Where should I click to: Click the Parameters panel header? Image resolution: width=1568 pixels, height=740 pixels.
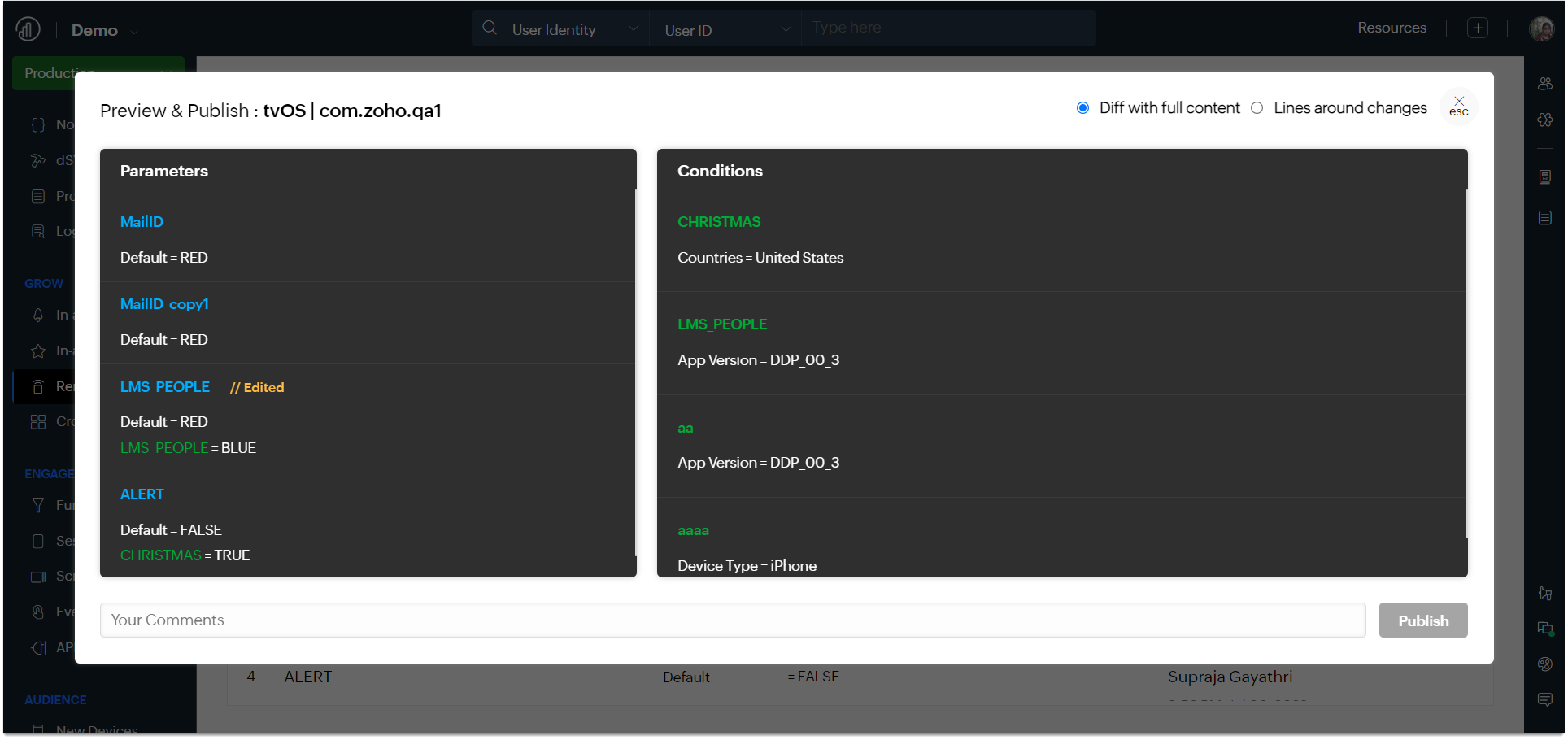[368, 170]
